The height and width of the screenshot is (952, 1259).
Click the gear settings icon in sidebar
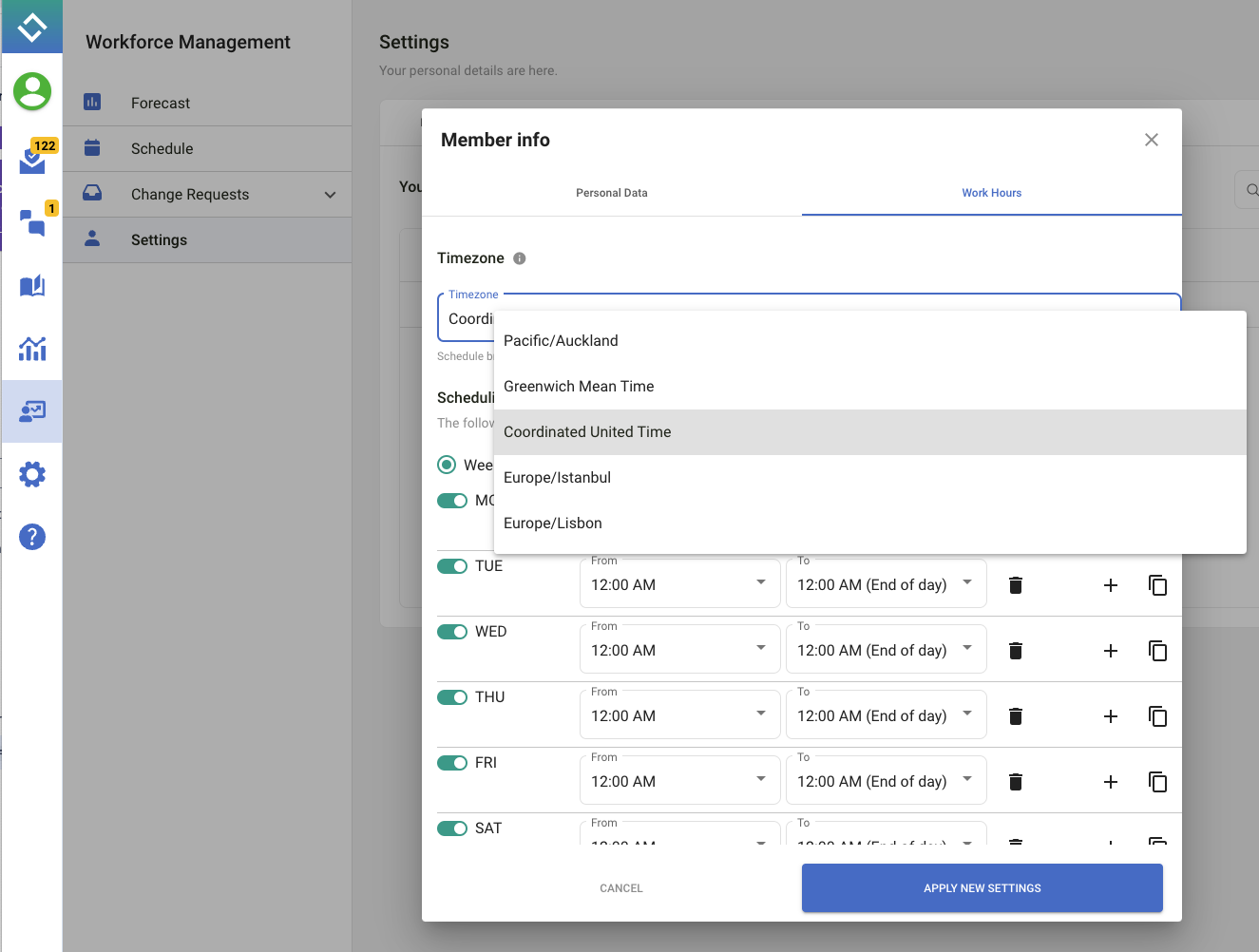pos(32,474)
